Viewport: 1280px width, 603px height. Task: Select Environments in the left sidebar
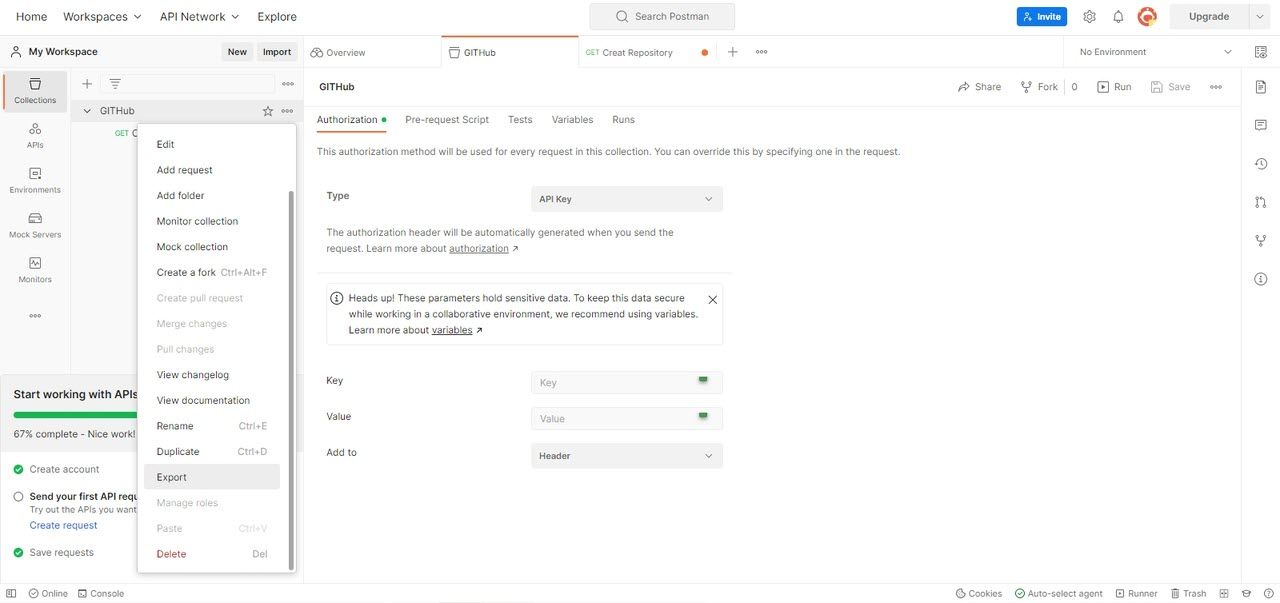(x=30, y=178)
